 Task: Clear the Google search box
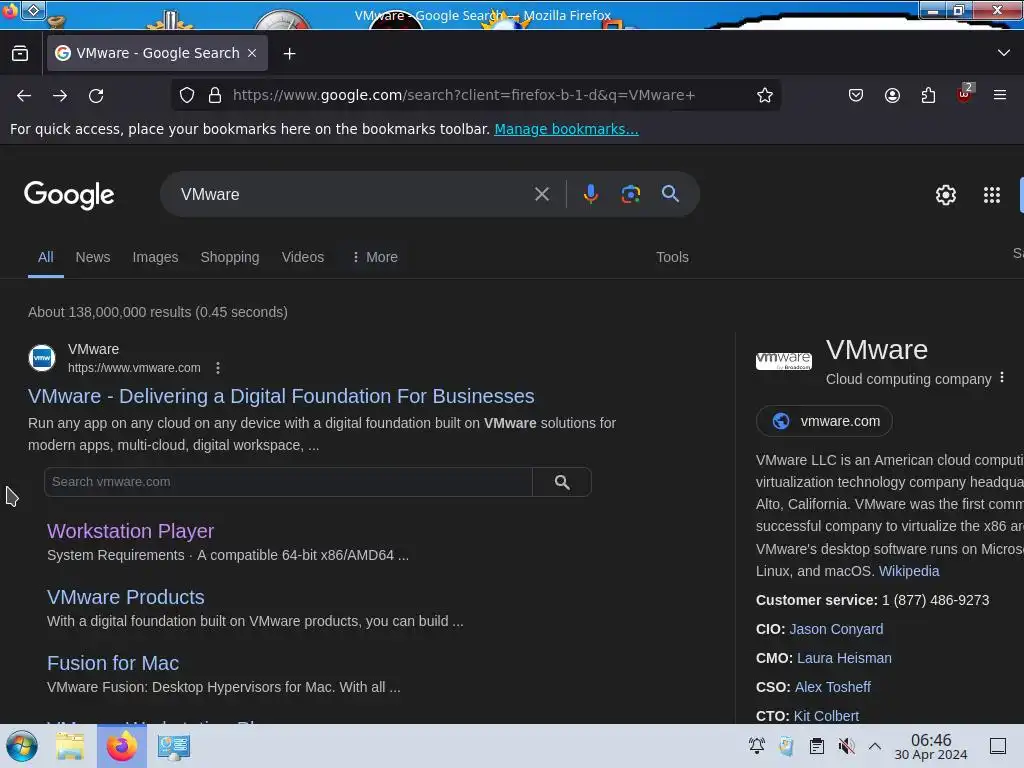(541, 194)
